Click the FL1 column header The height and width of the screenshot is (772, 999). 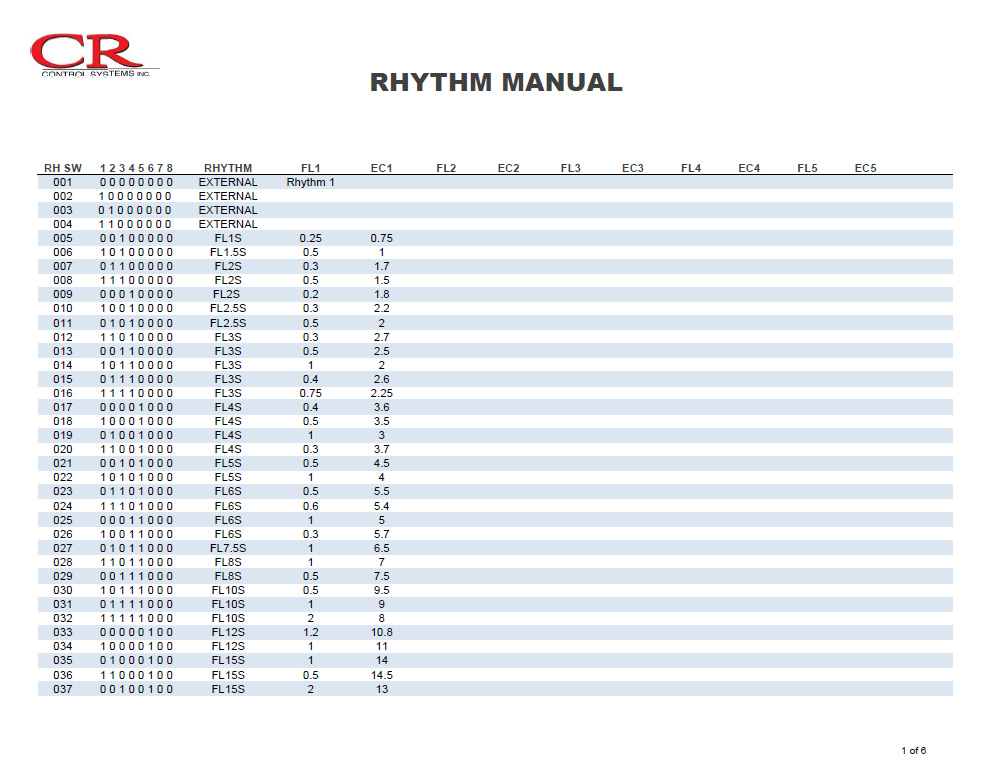click(x=310, y=167)
